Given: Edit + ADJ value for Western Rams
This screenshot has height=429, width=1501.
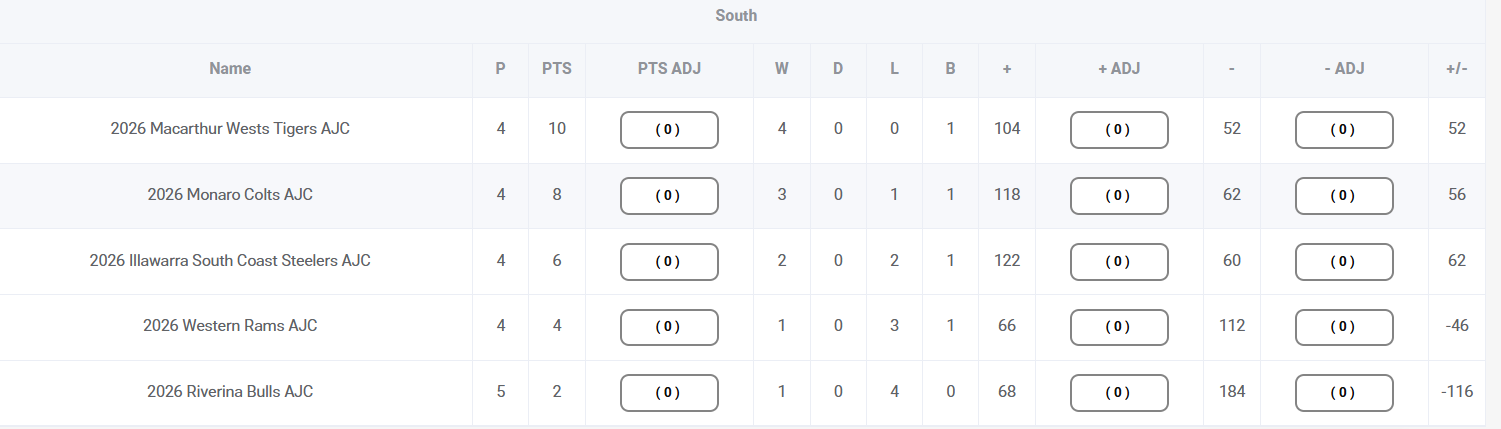Looking at the screenshot, I should coord(1119,327).
